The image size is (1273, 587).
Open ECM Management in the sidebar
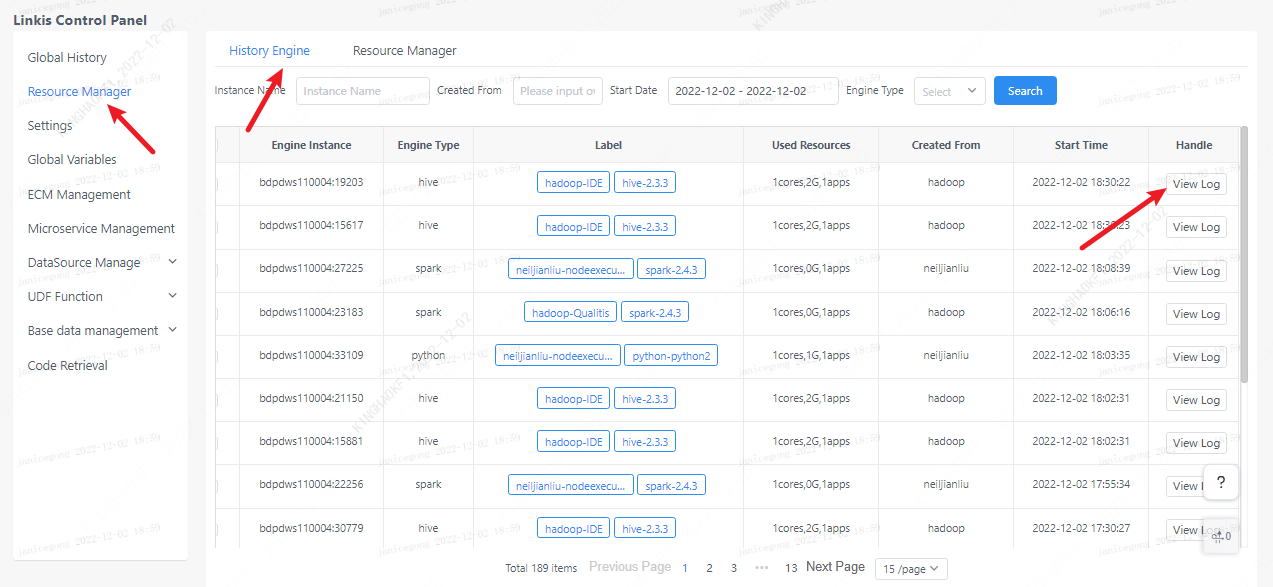[79, 195]
